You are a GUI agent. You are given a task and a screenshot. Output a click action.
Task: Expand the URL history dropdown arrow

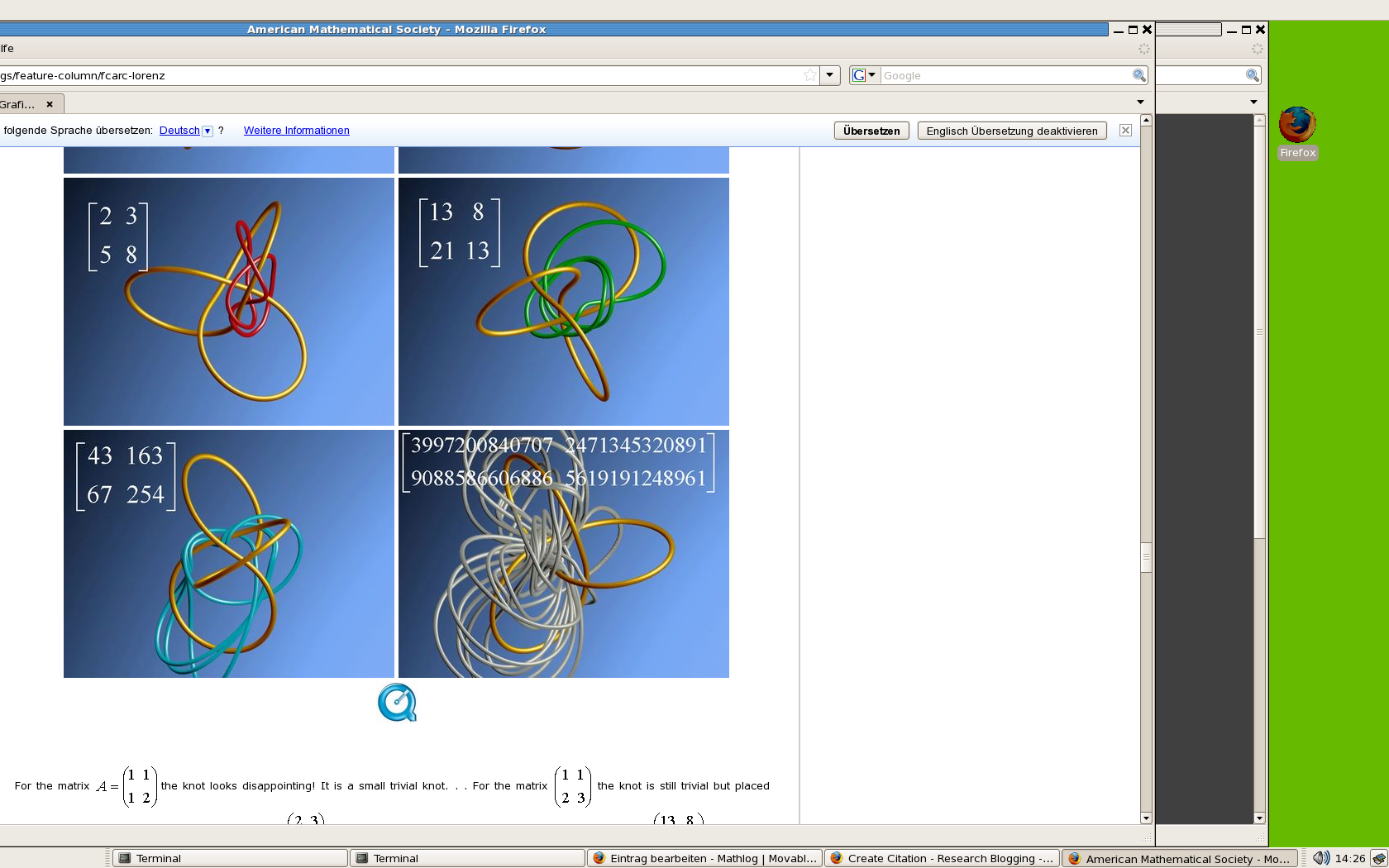pos(829,75)
